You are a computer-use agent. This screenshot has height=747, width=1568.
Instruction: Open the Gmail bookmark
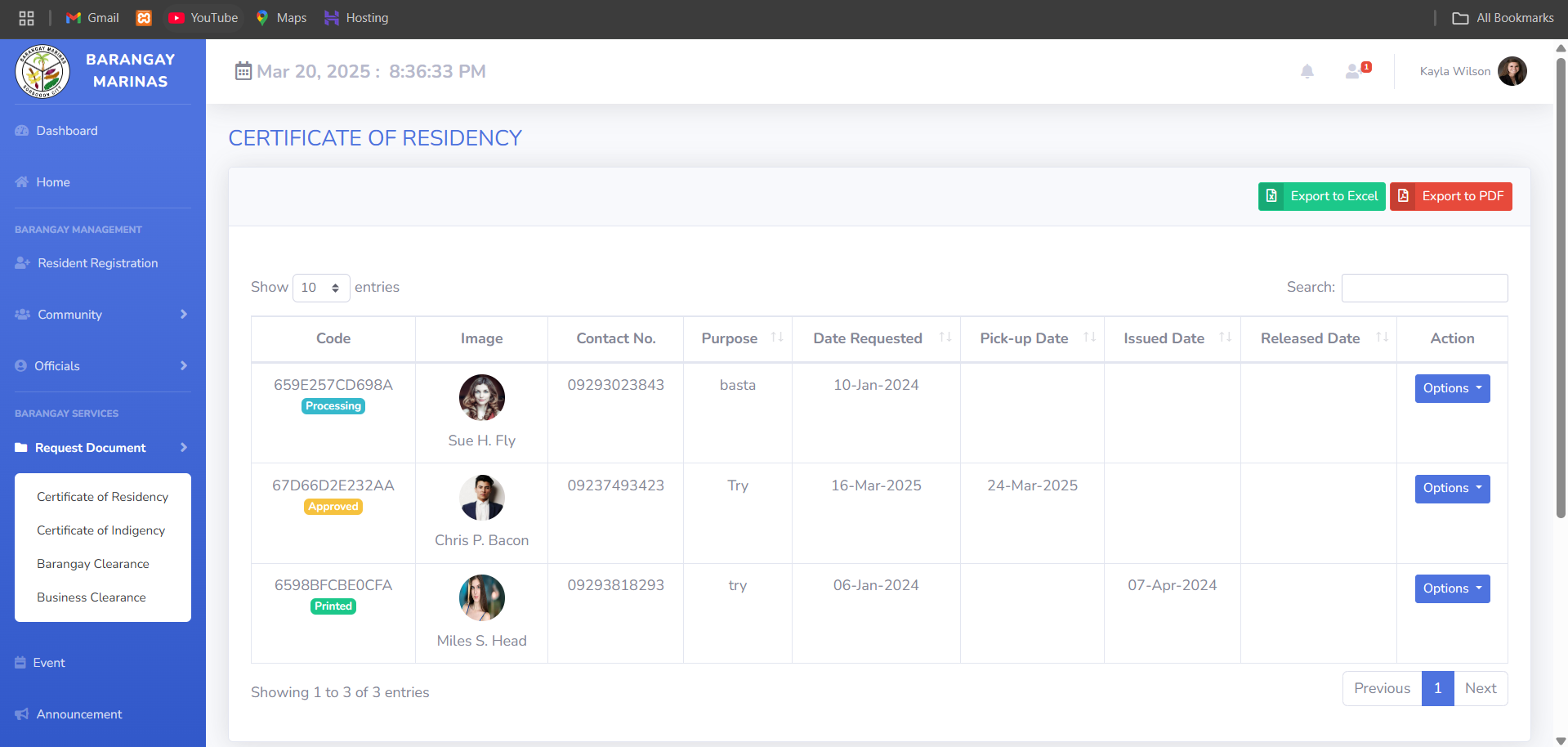(x=92, y=18)
